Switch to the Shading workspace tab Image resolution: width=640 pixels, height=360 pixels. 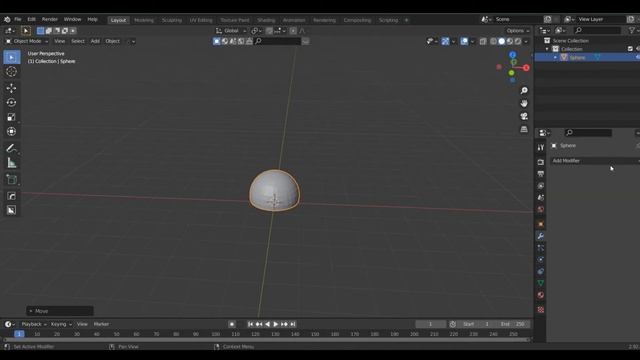[266, 20]
